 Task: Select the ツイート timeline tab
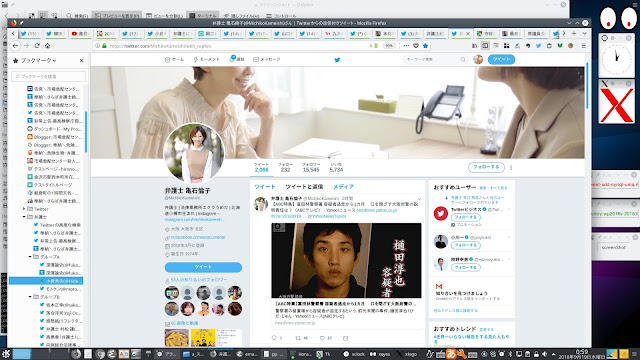pos(265,187)
